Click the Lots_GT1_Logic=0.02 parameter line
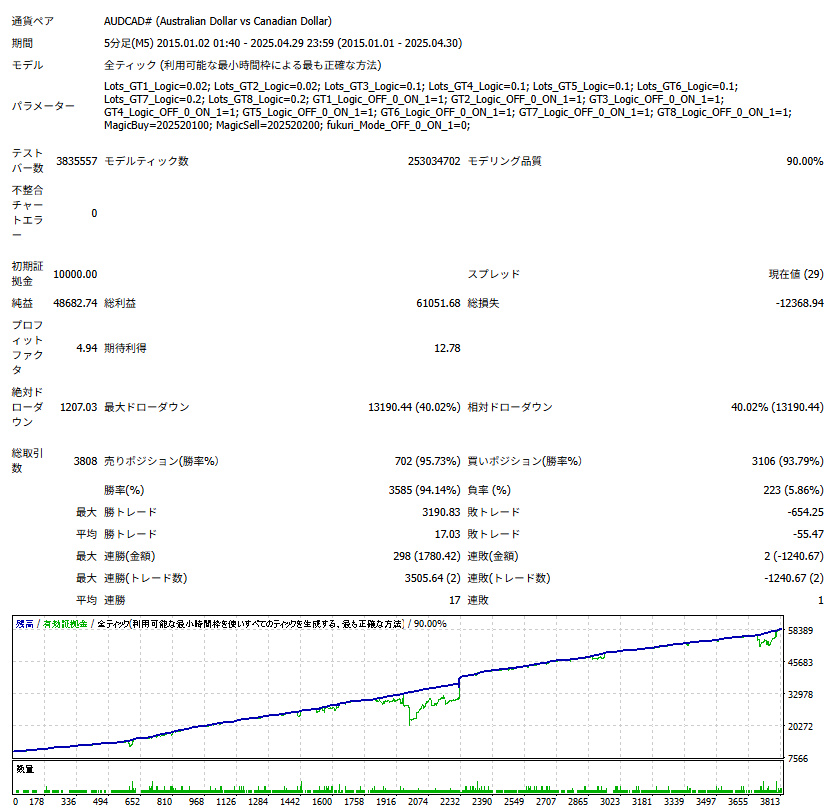Image resolution: width=837 pixels, height=811 pixels. pos(421,86)
